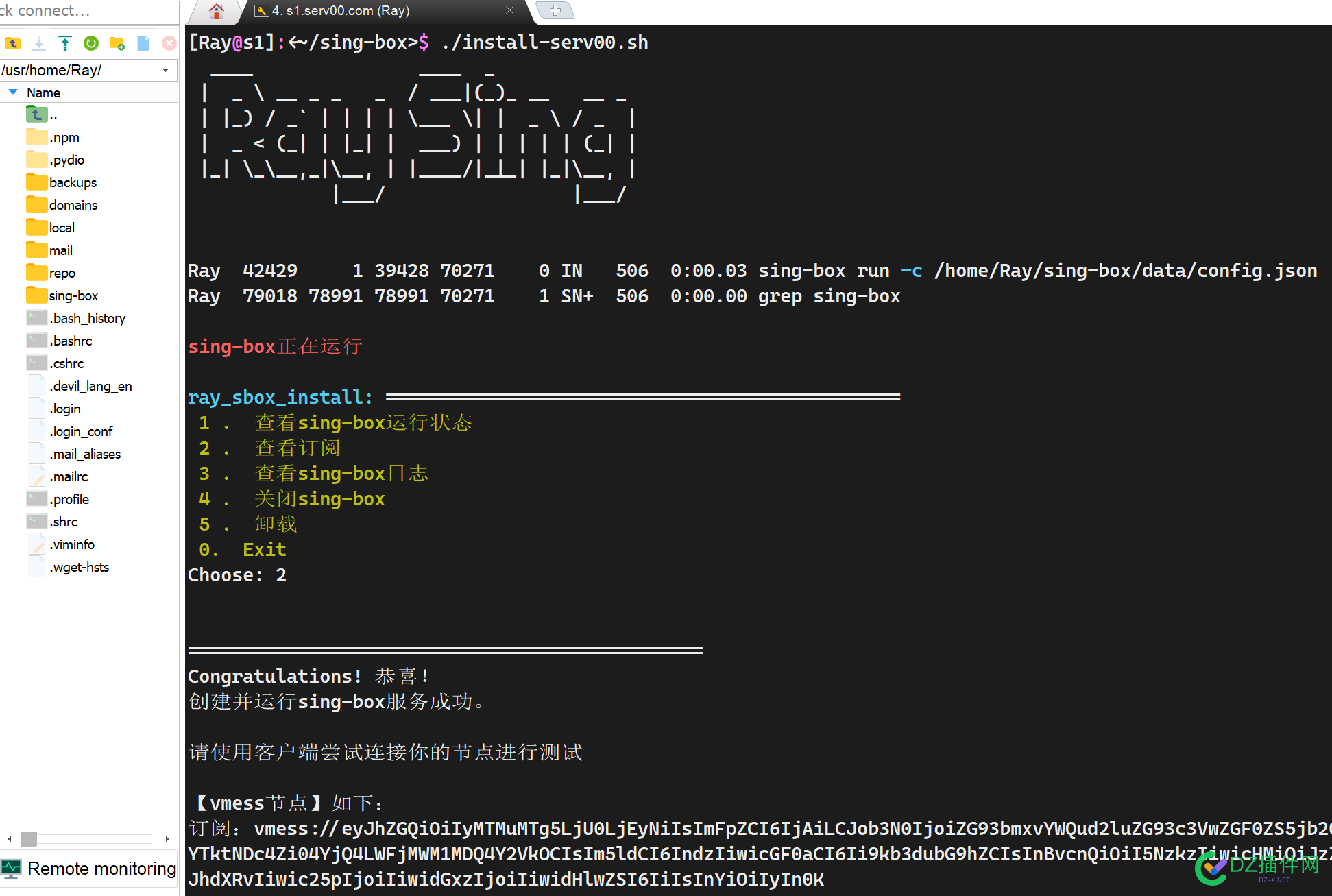
Task: Click menu line '1 . 查看sing-box运行状态'
Action: [x=335, y=423]
